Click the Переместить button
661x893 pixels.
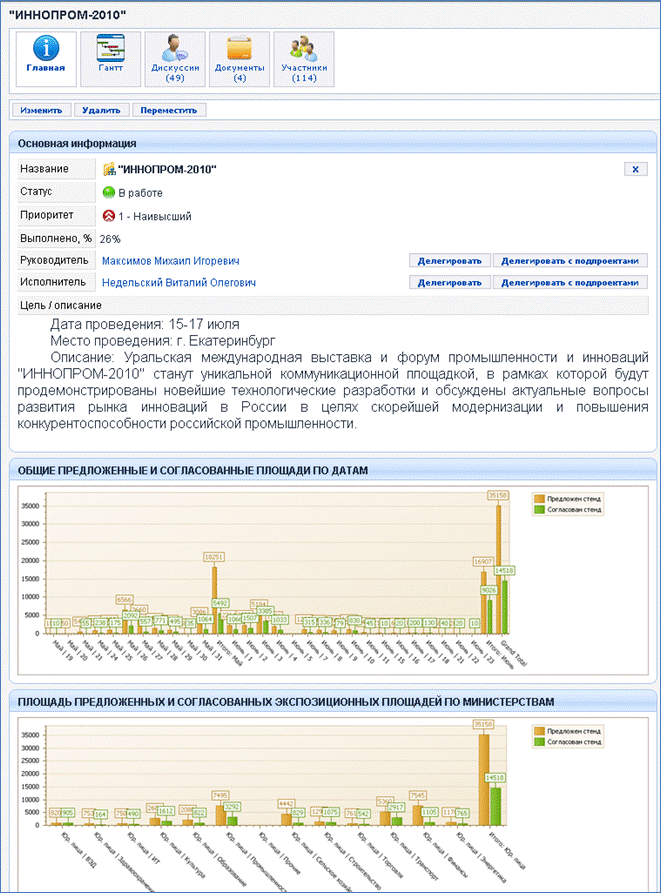(169, 110)
